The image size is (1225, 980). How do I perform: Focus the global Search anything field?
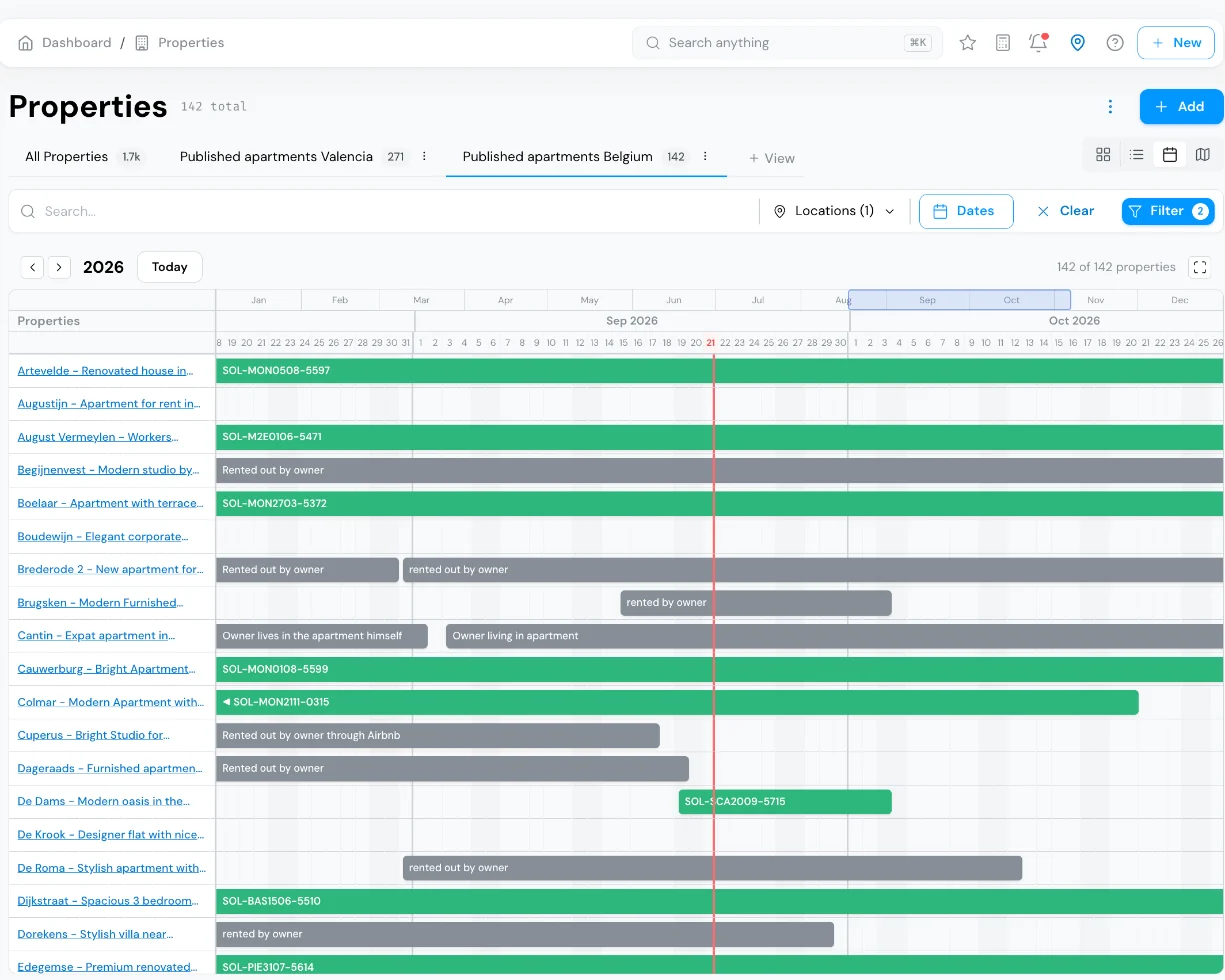pyautogui.click(x=787, y=43)
